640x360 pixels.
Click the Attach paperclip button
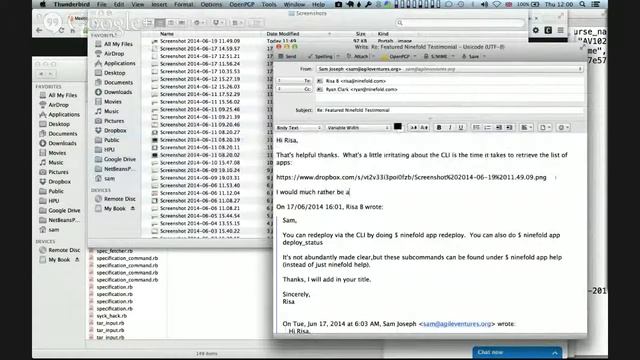[x=358, y=56]
